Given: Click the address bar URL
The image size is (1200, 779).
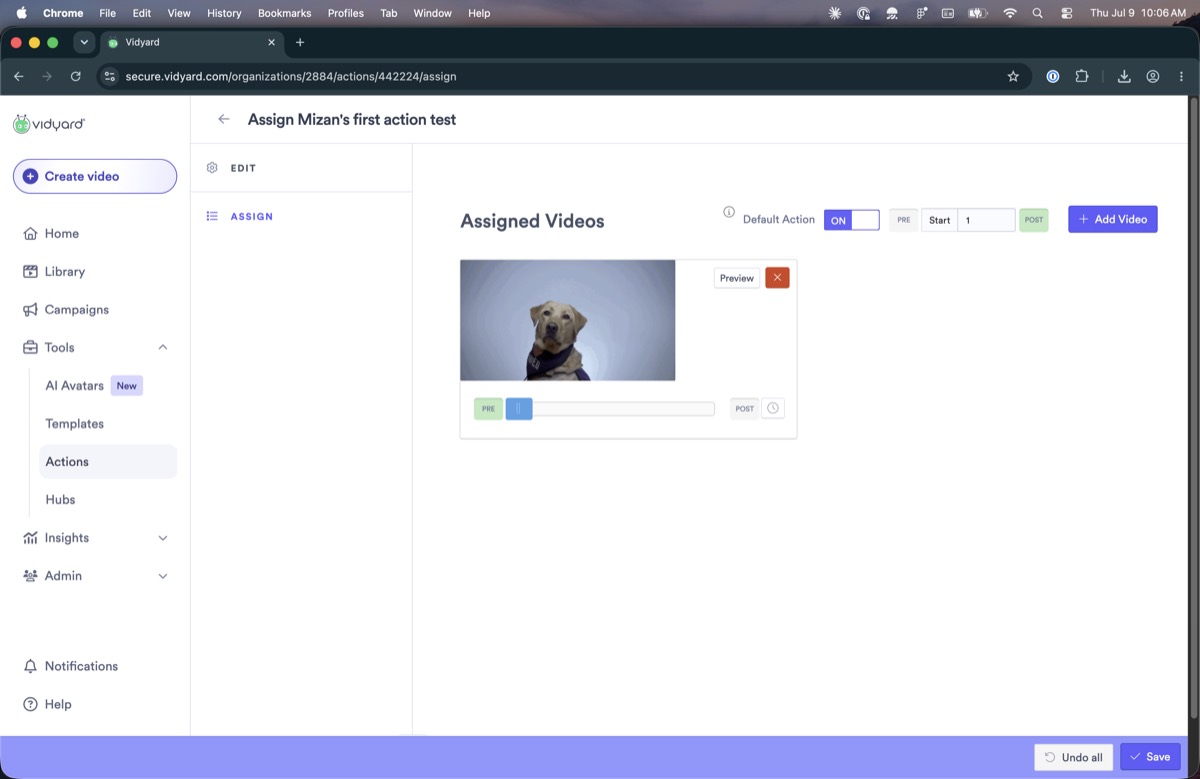Looking at the screenshot, I should click(x=291, y=76).
